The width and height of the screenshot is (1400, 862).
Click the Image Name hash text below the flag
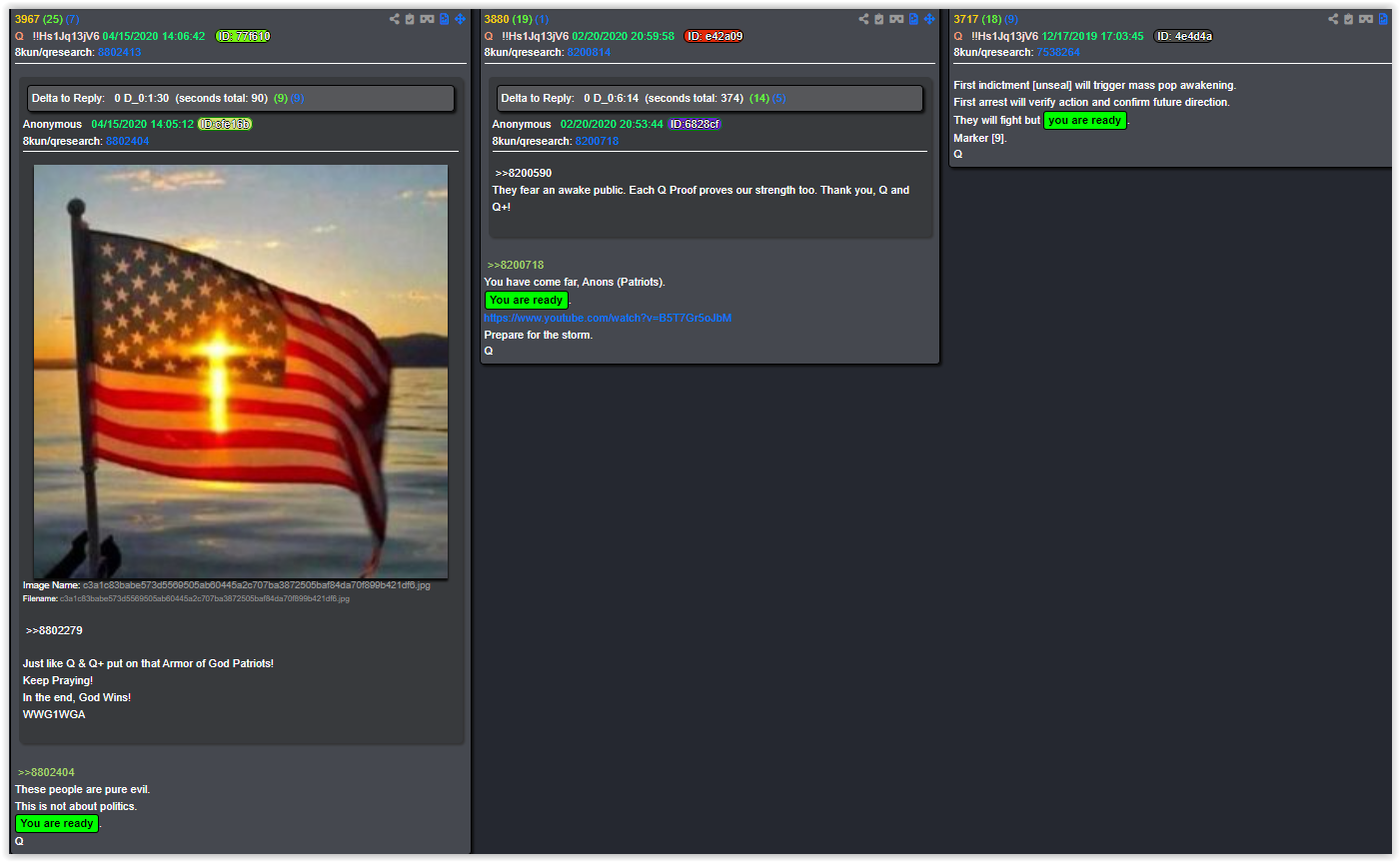[x=257, y=585]
